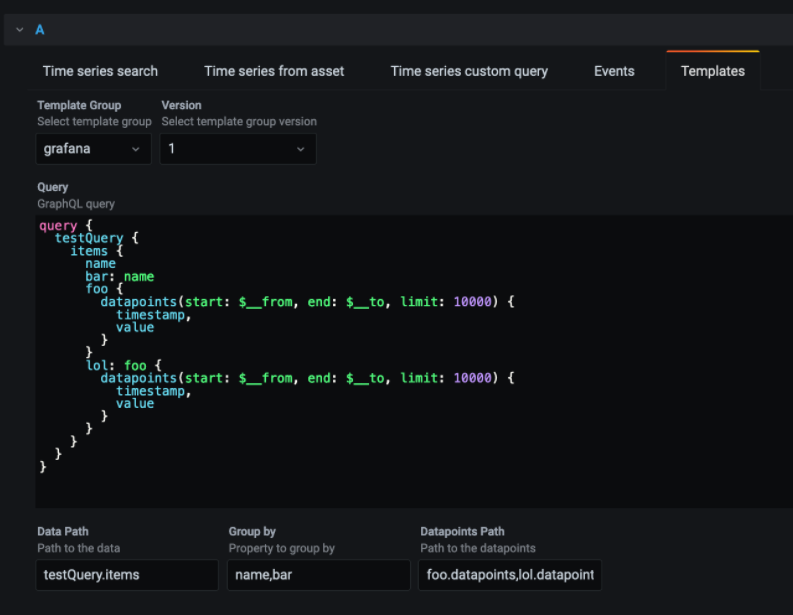The width and height of the screenshot is (793, 615).
Task: Click the Query section label
Action: pos(53,187)
